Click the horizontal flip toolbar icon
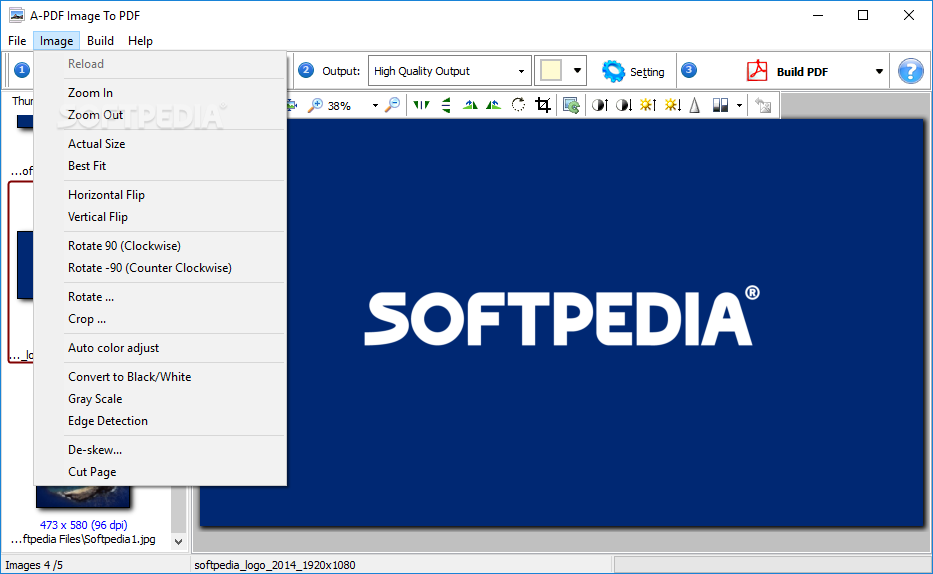Viewport: 933px width, 574px height. 421,105
